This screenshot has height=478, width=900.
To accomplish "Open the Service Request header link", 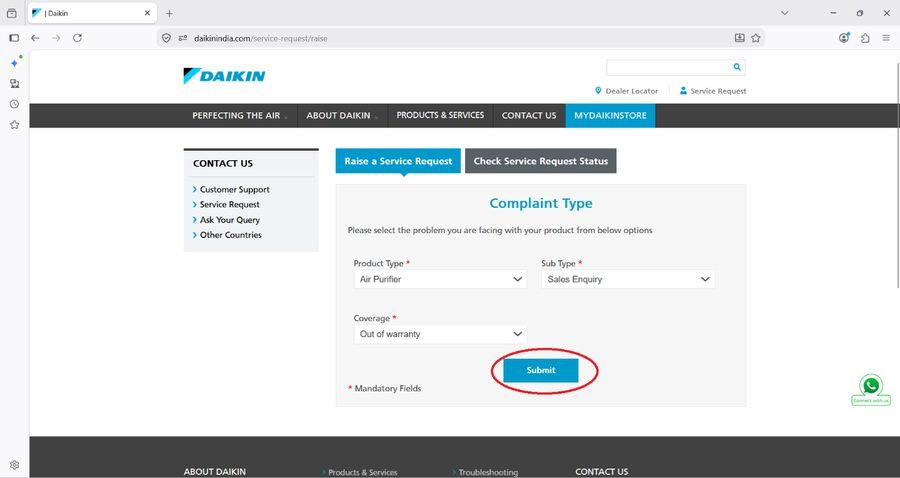I will point(713,91).
